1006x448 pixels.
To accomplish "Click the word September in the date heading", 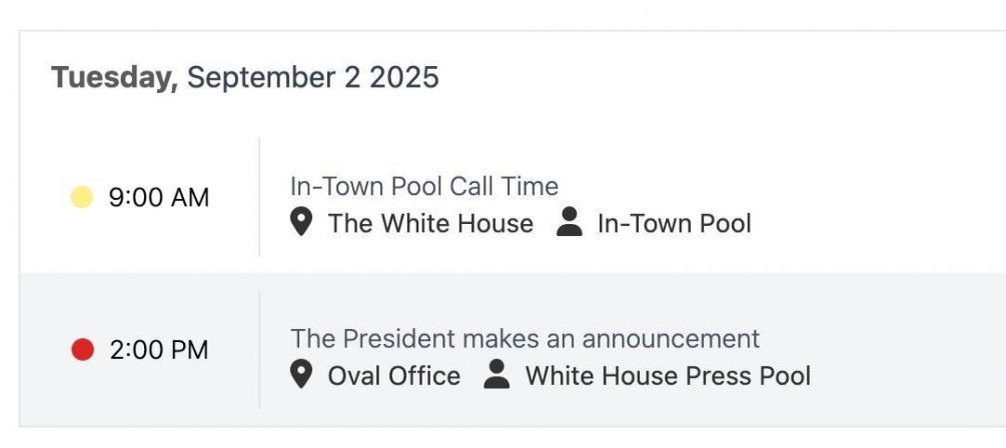I will [260, 78].
